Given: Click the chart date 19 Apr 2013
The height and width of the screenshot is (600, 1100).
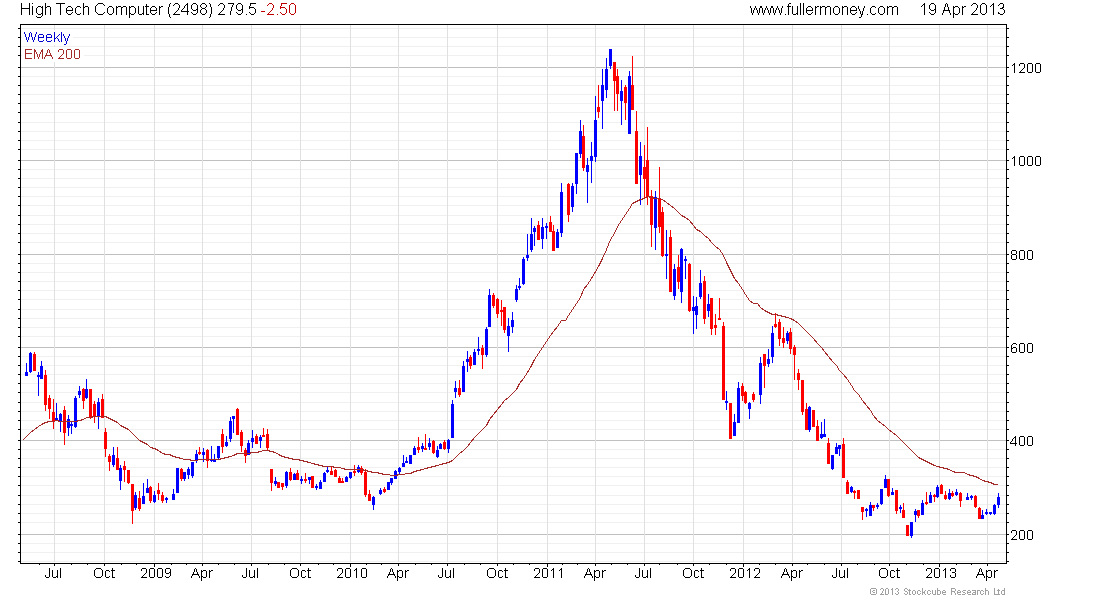Looking at the screenshot, I should pyautogui.click(x=962, y=10).
